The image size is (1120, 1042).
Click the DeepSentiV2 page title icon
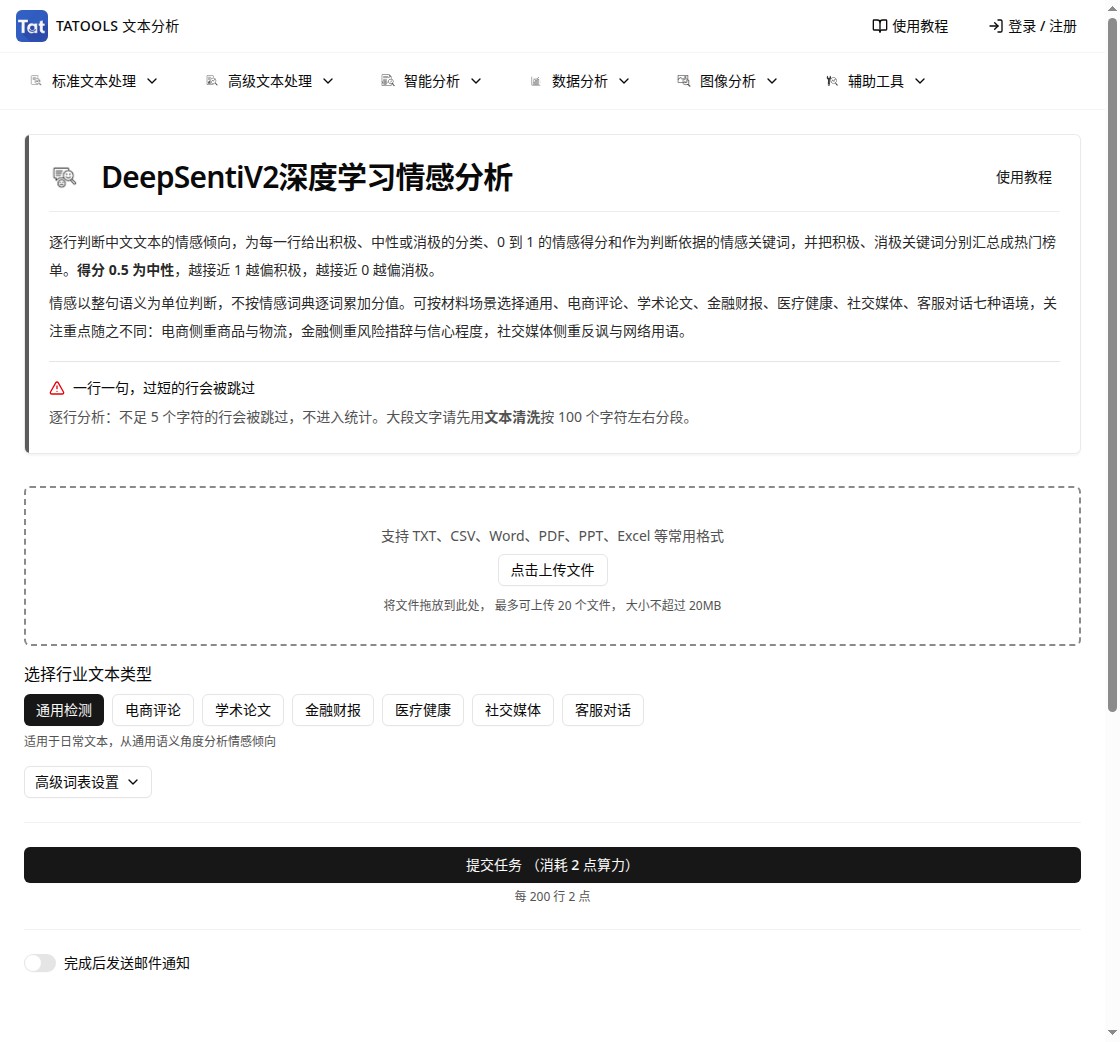coord(64,177)
